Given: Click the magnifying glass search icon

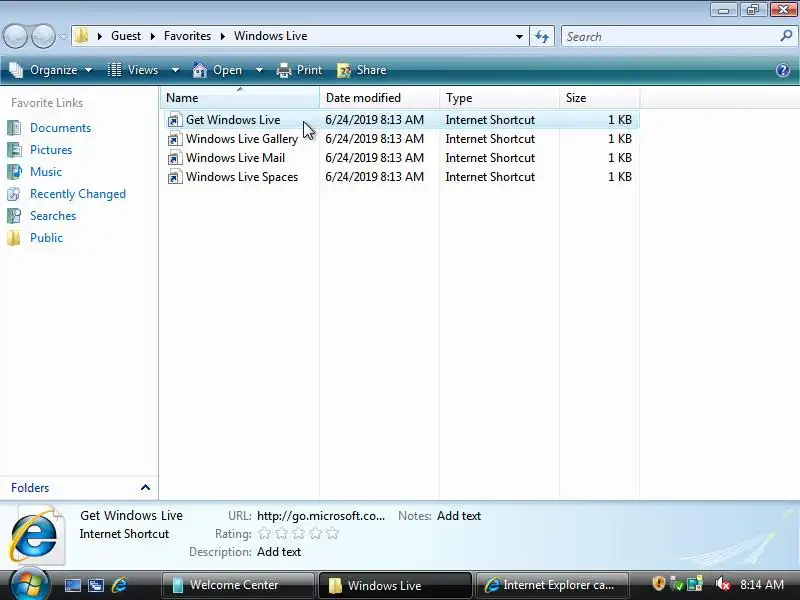Looking at the screenshot, I should pos(786,36).
